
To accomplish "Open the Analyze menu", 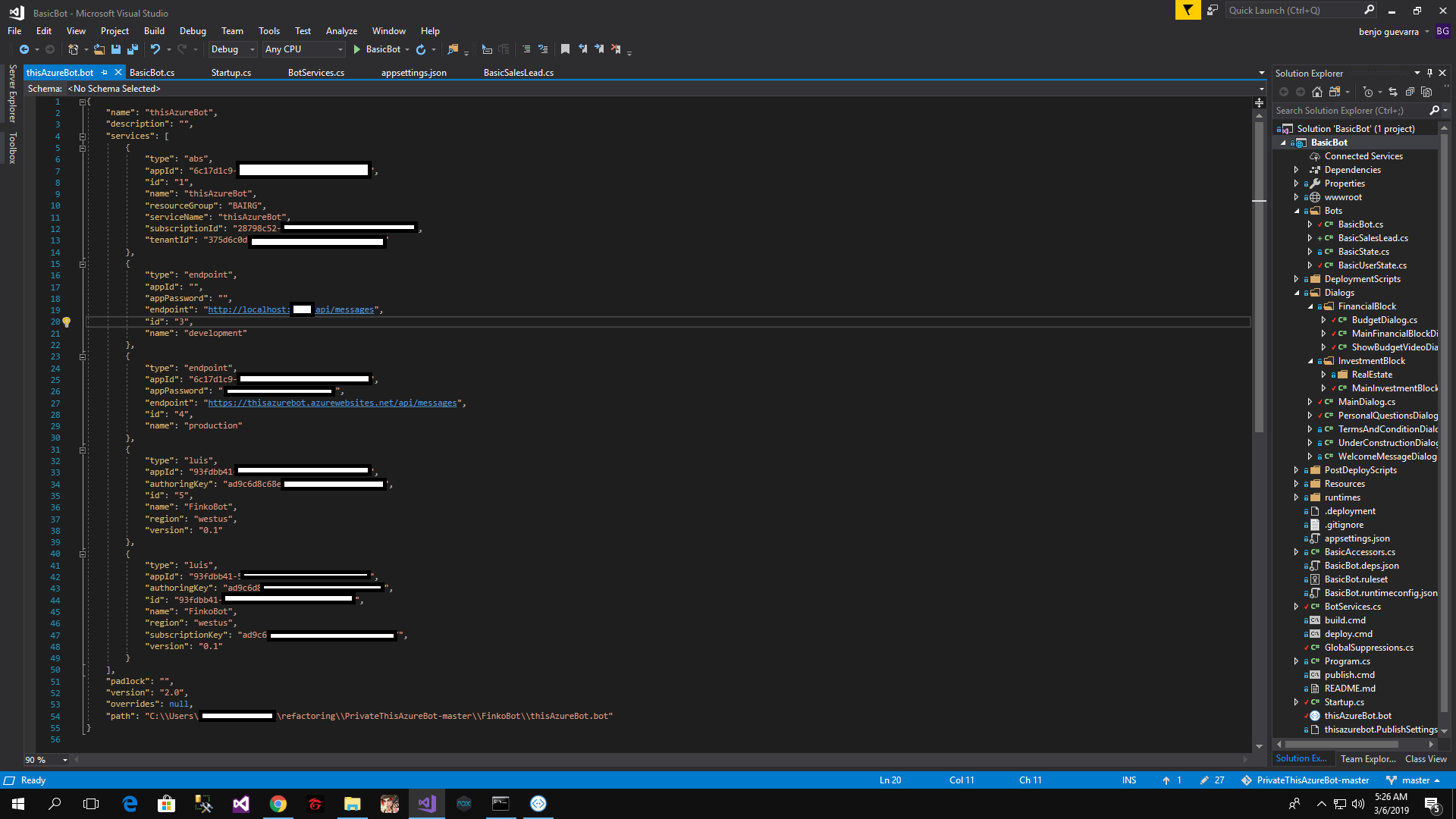I will coord(341,31).
